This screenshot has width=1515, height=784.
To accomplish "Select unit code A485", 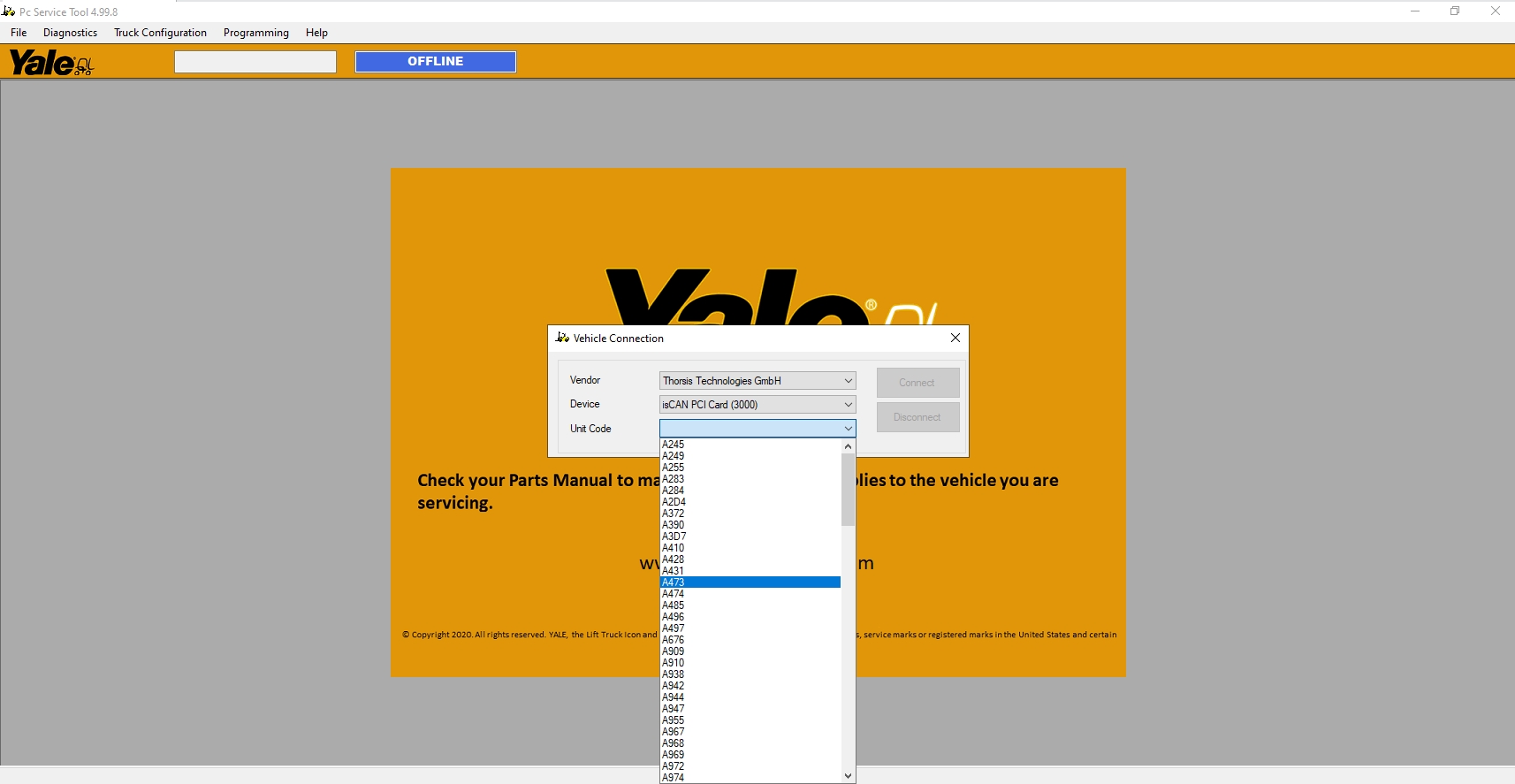I will pyautogui.click(x=750, y=605).
